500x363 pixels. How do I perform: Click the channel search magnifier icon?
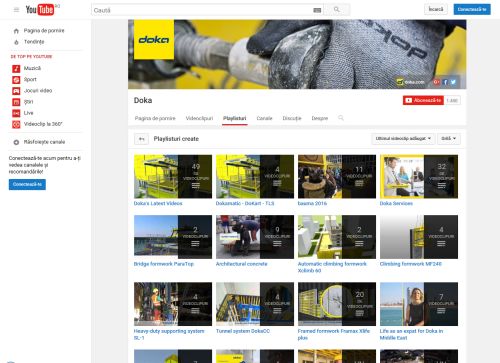[341, 118]
